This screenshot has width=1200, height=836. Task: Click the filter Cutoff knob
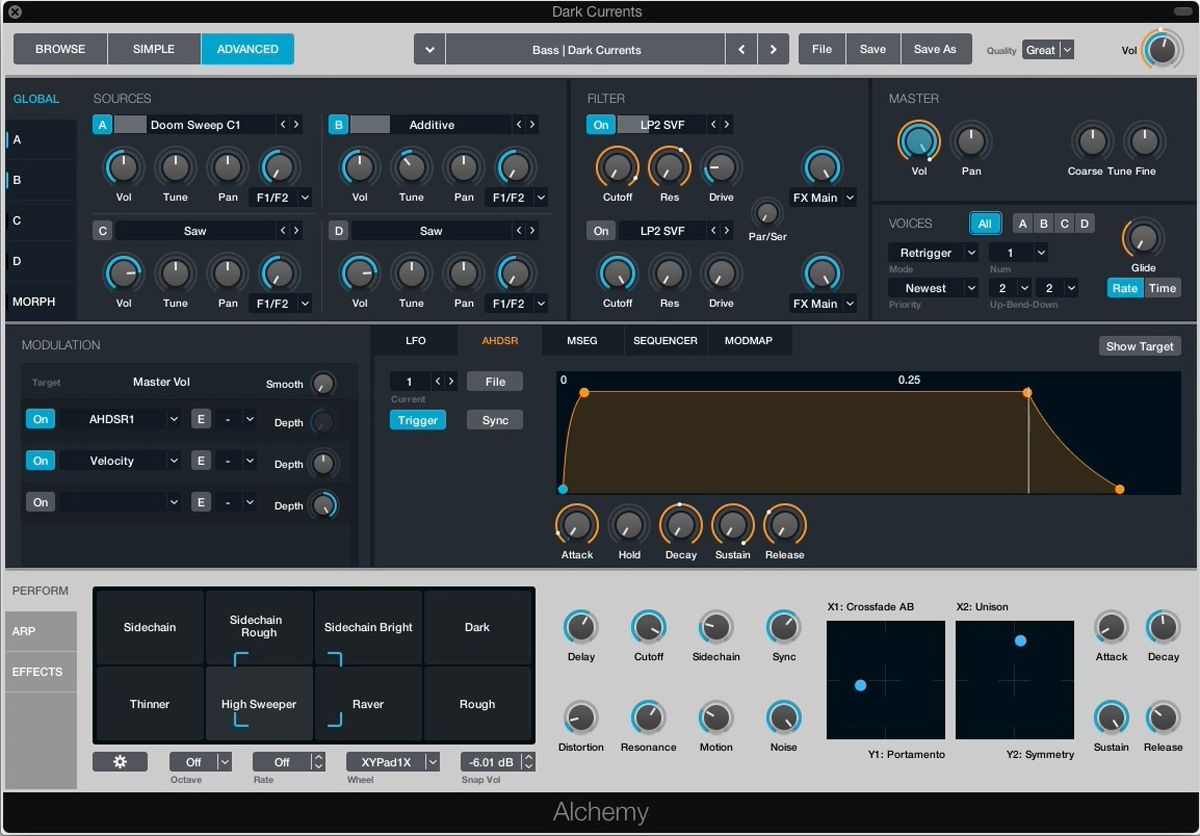click(616, 170)
